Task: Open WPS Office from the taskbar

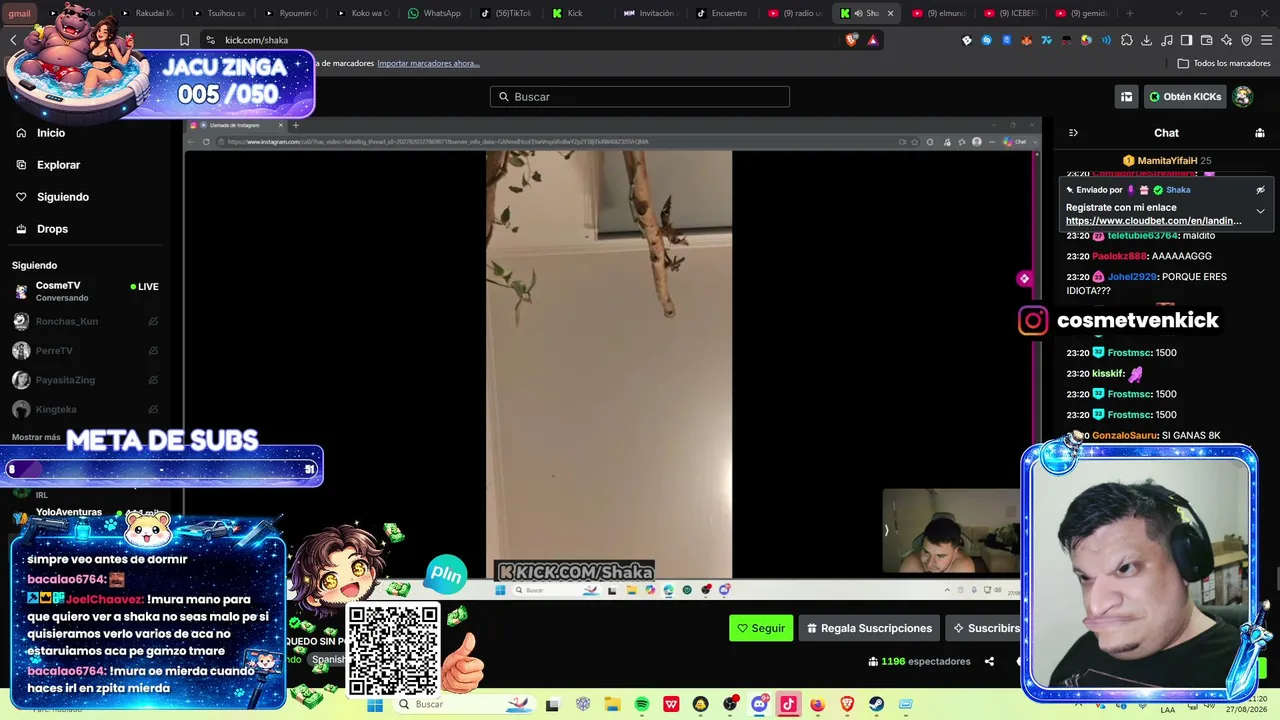Action: [x=671, y=704]
